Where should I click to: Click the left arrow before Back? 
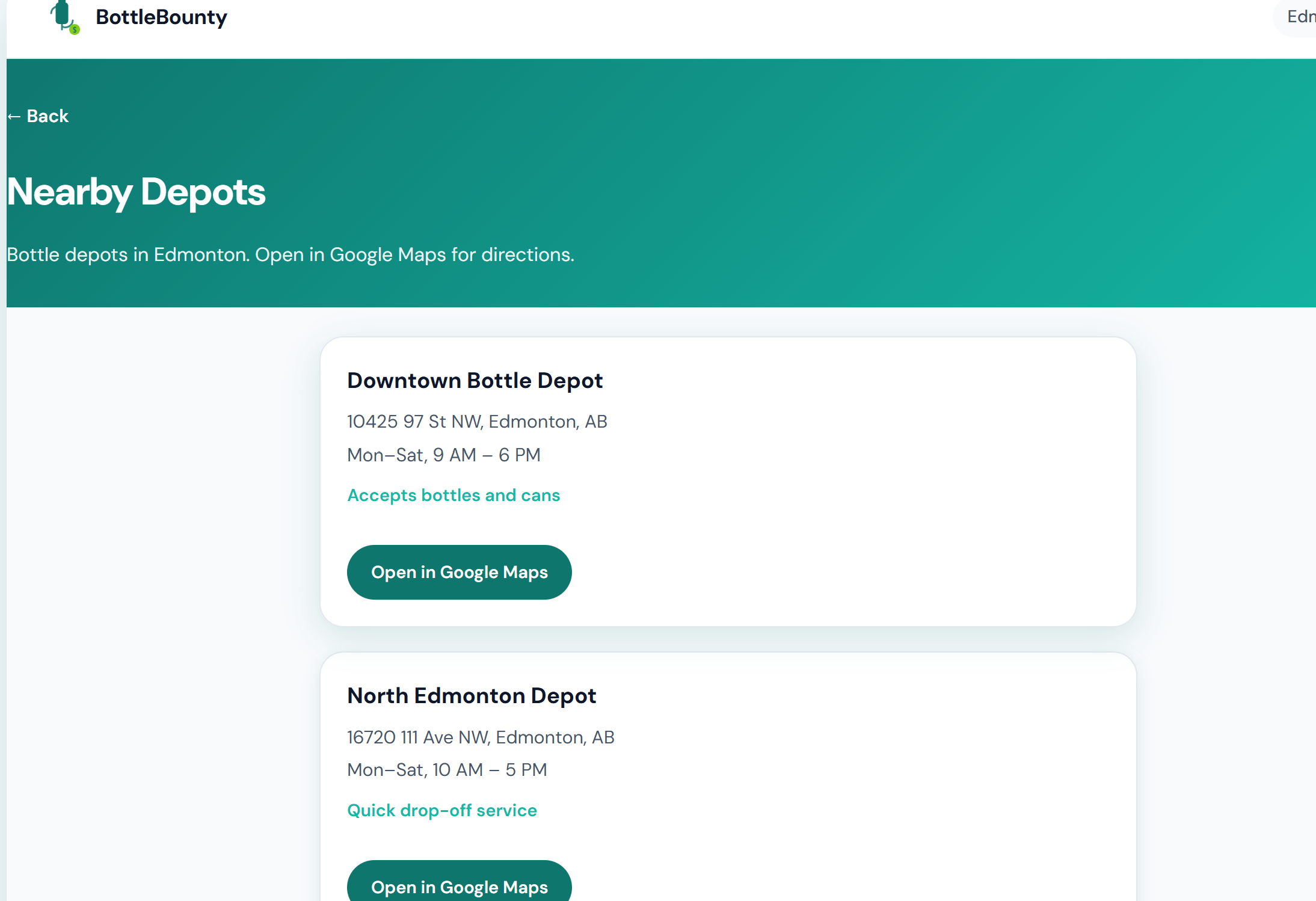click(14, 116)
